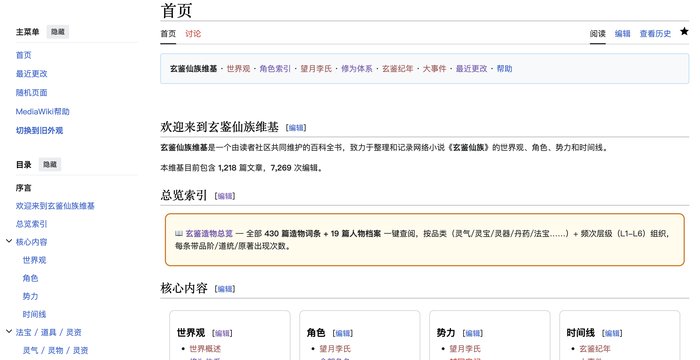Open 角色索引 in the navigation banner
The width and height of the screenshot is (700, 360).
tap(275, 68)
